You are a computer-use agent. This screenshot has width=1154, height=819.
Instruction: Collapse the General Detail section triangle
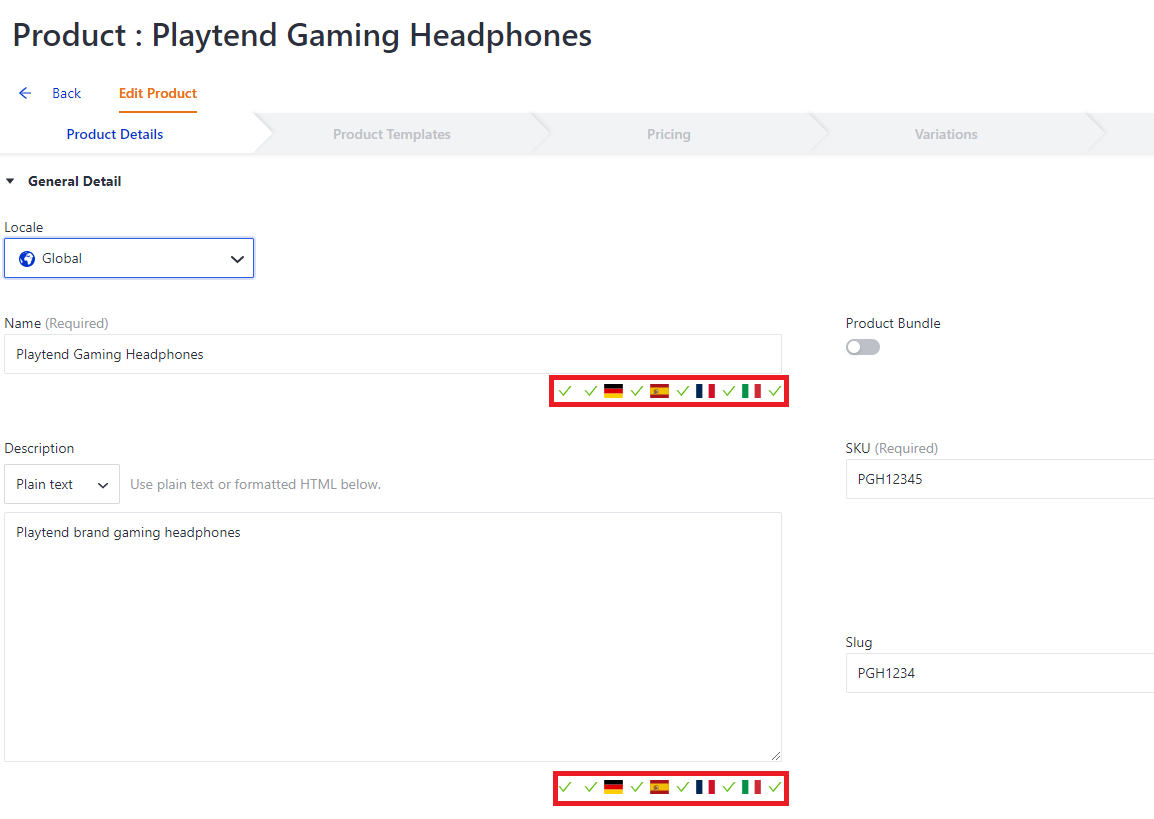(x=10, y=181)
